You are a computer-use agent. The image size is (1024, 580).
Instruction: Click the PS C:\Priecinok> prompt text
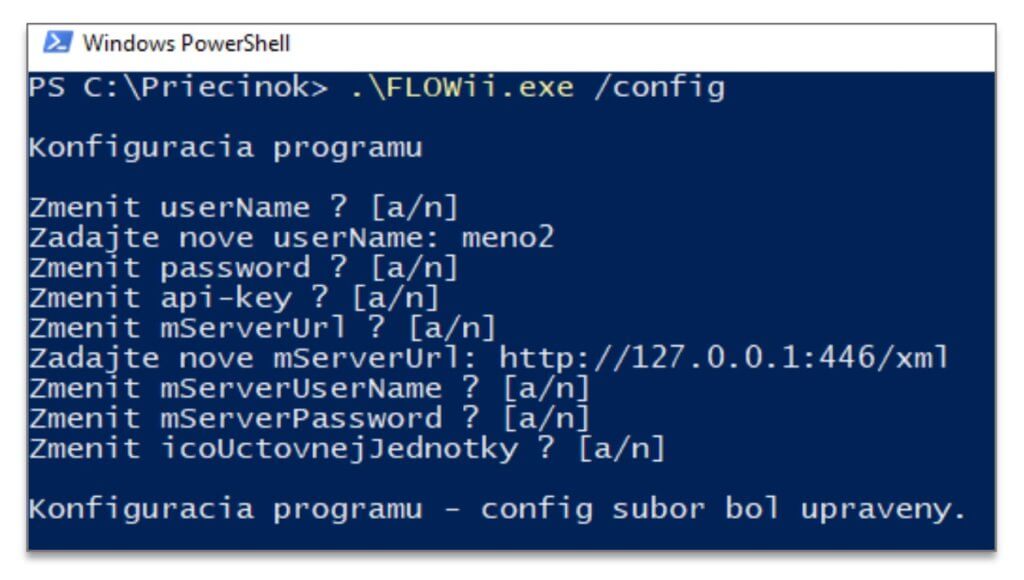[x=178, y=88]
